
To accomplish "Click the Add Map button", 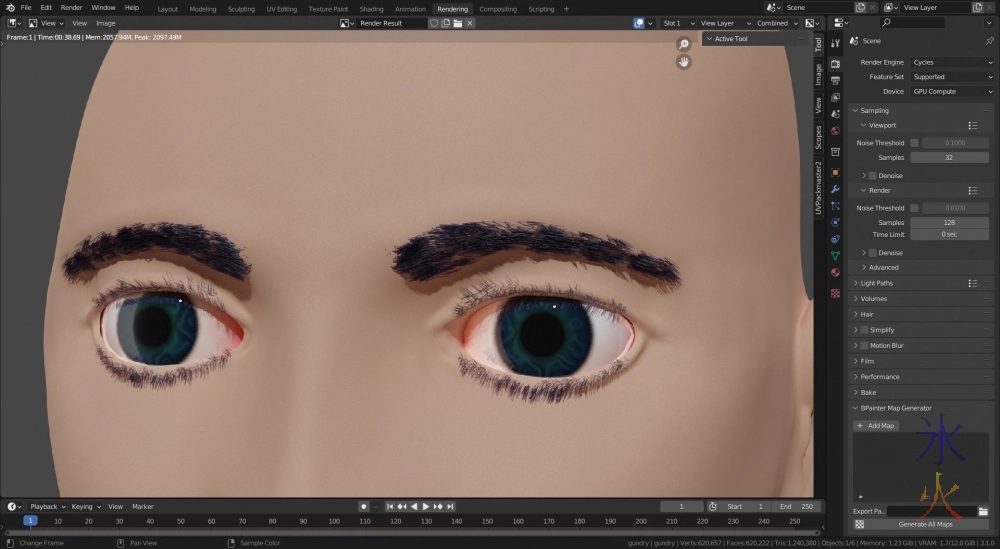I will pos(876,426).
